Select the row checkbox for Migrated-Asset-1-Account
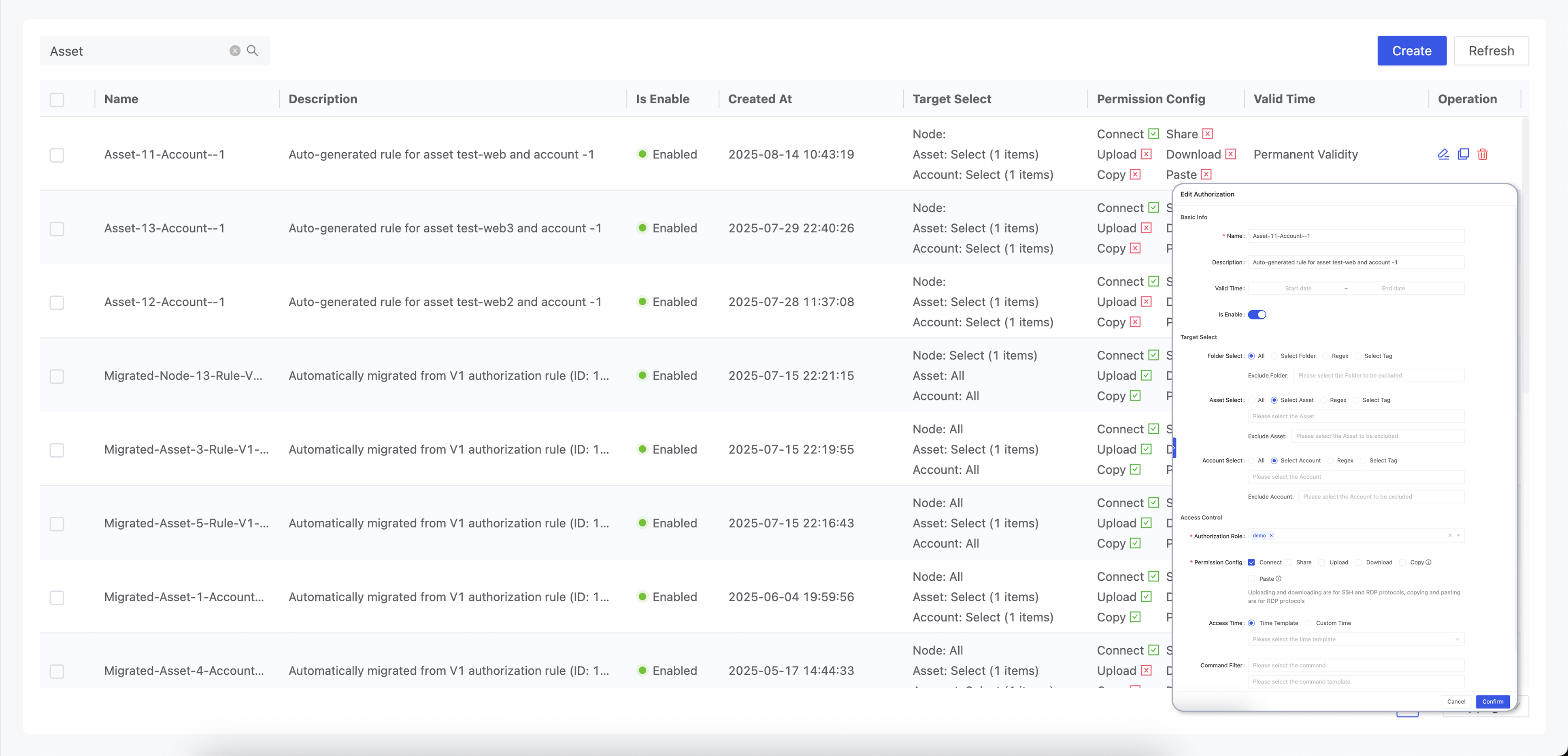The image size is (1568, 756). [x=57, y=597]
